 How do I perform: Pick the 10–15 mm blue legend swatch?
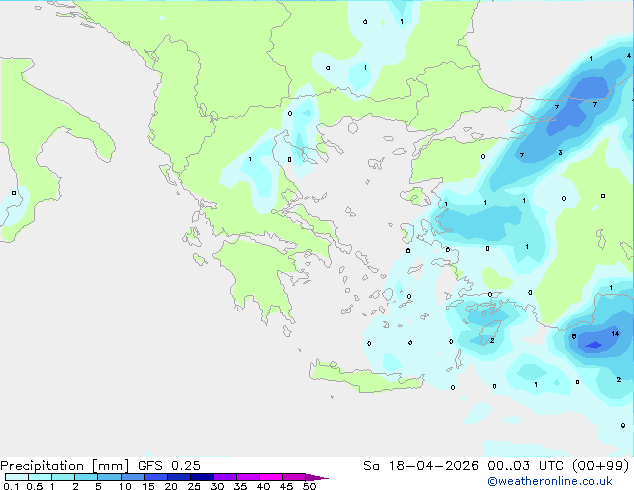pyautogui.click(x=132, y=477)
